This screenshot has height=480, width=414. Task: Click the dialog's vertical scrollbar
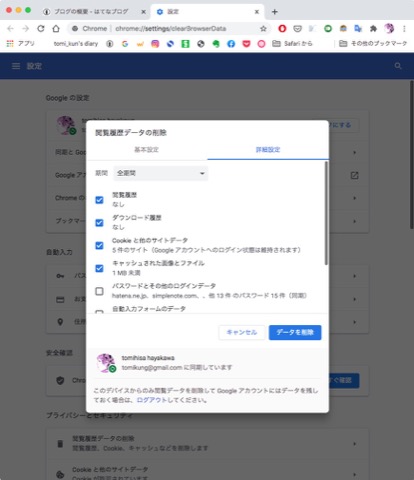[326, 213]
